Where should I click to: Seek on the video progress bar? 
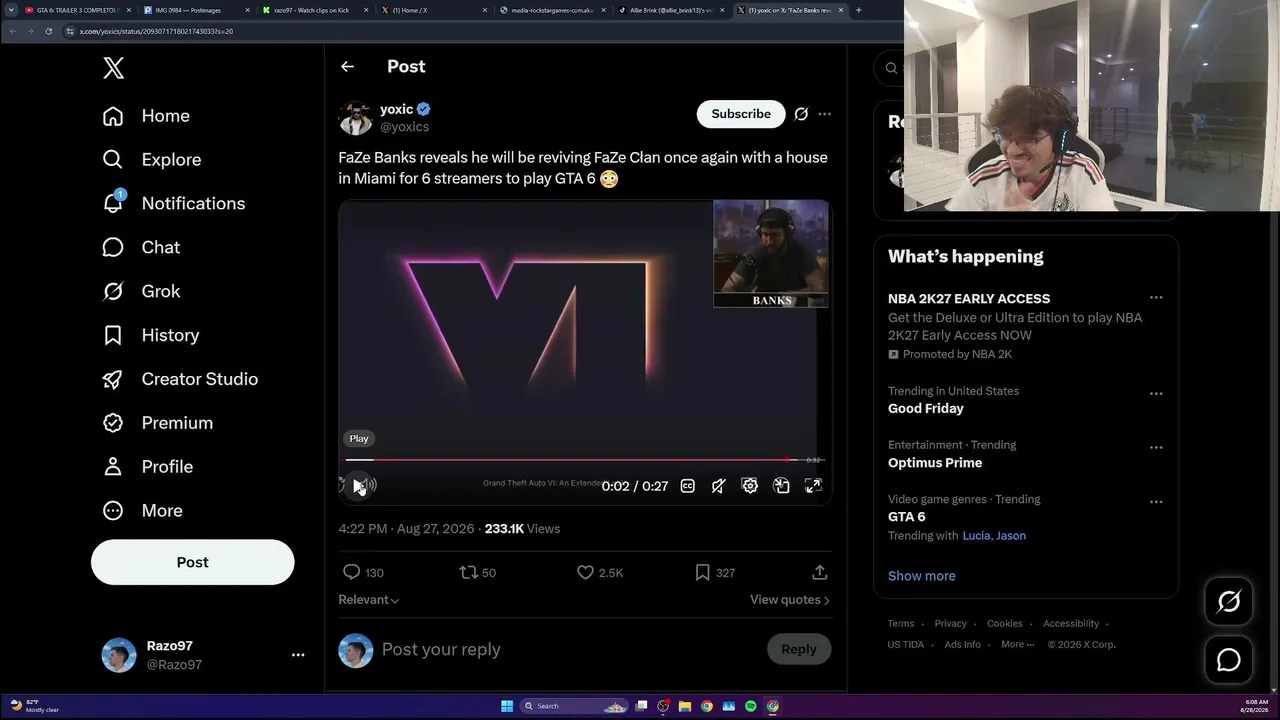click(x=585, y=460)
